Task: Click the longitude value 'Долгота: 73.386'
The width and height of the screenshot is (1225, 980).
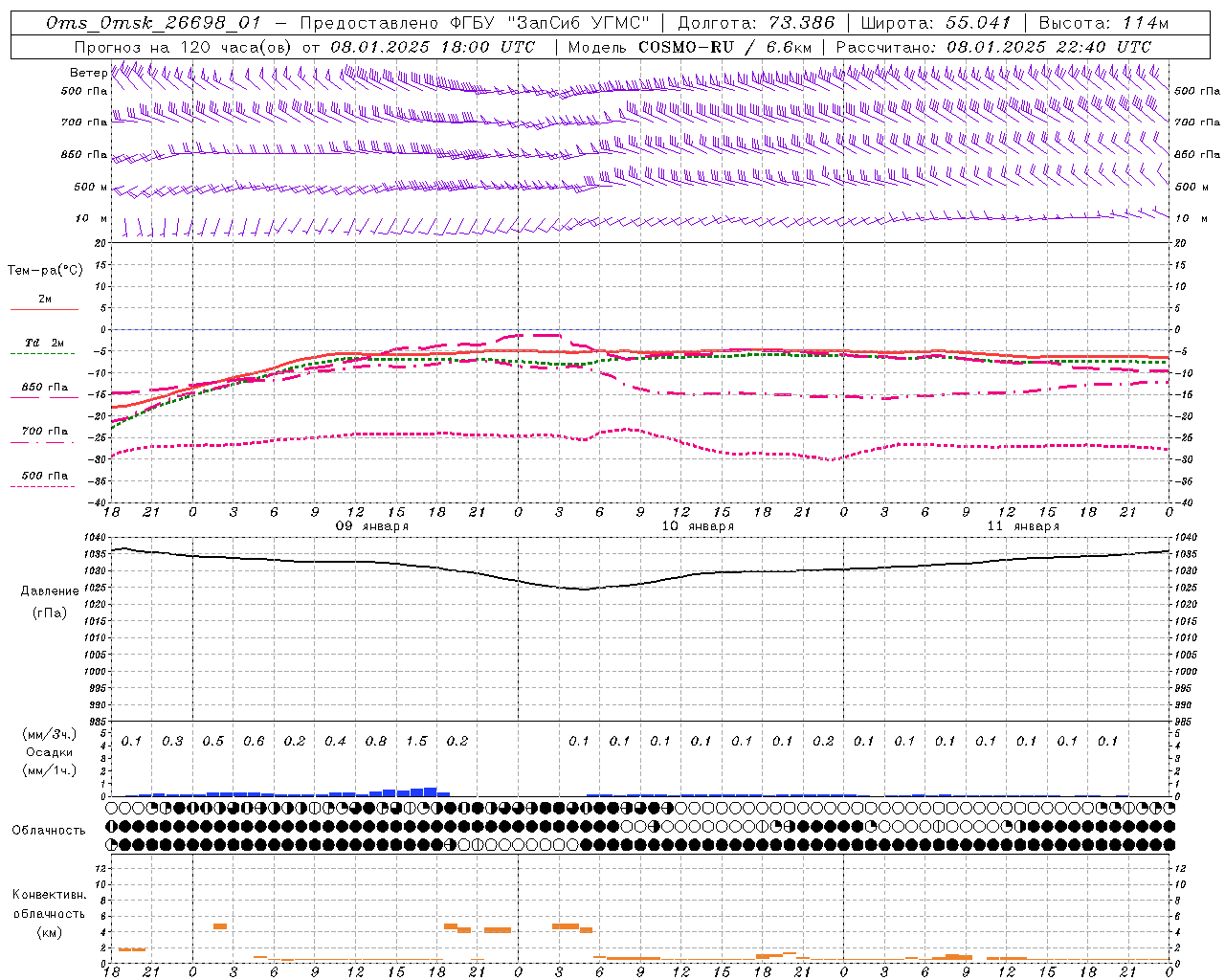Action: coord(756,23)
